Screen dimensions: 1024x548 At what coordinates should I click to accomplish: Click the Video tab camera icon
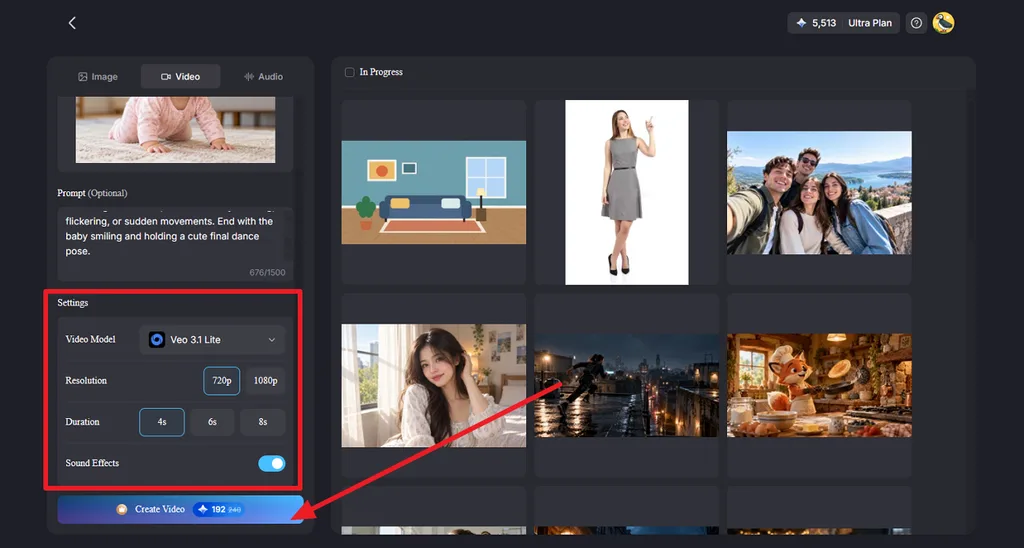pyautogui.click(x=166, y=76)
